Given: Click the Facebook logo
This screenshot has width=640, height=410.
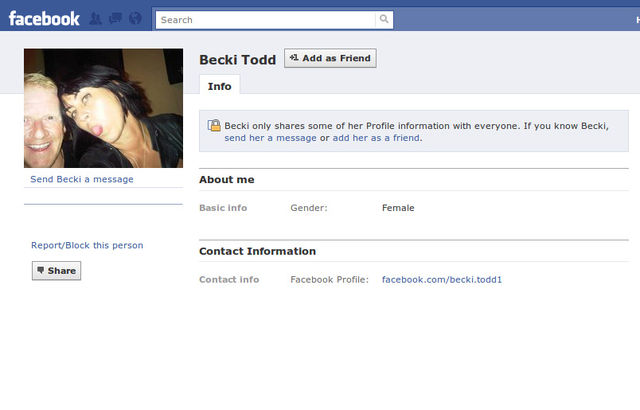Looking at the screenshot, I should [44, 18].
